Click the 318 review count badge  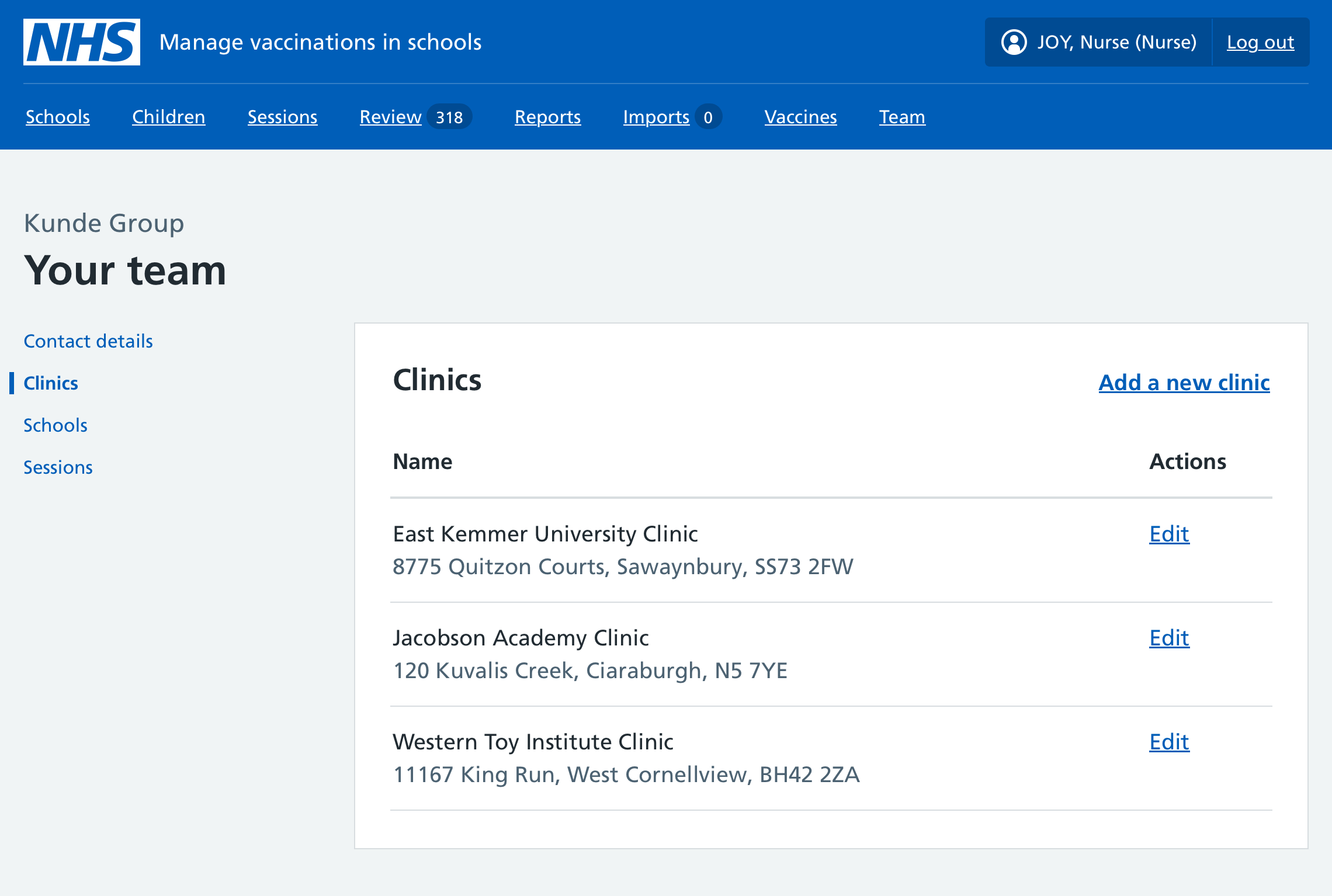coord(449,117)
